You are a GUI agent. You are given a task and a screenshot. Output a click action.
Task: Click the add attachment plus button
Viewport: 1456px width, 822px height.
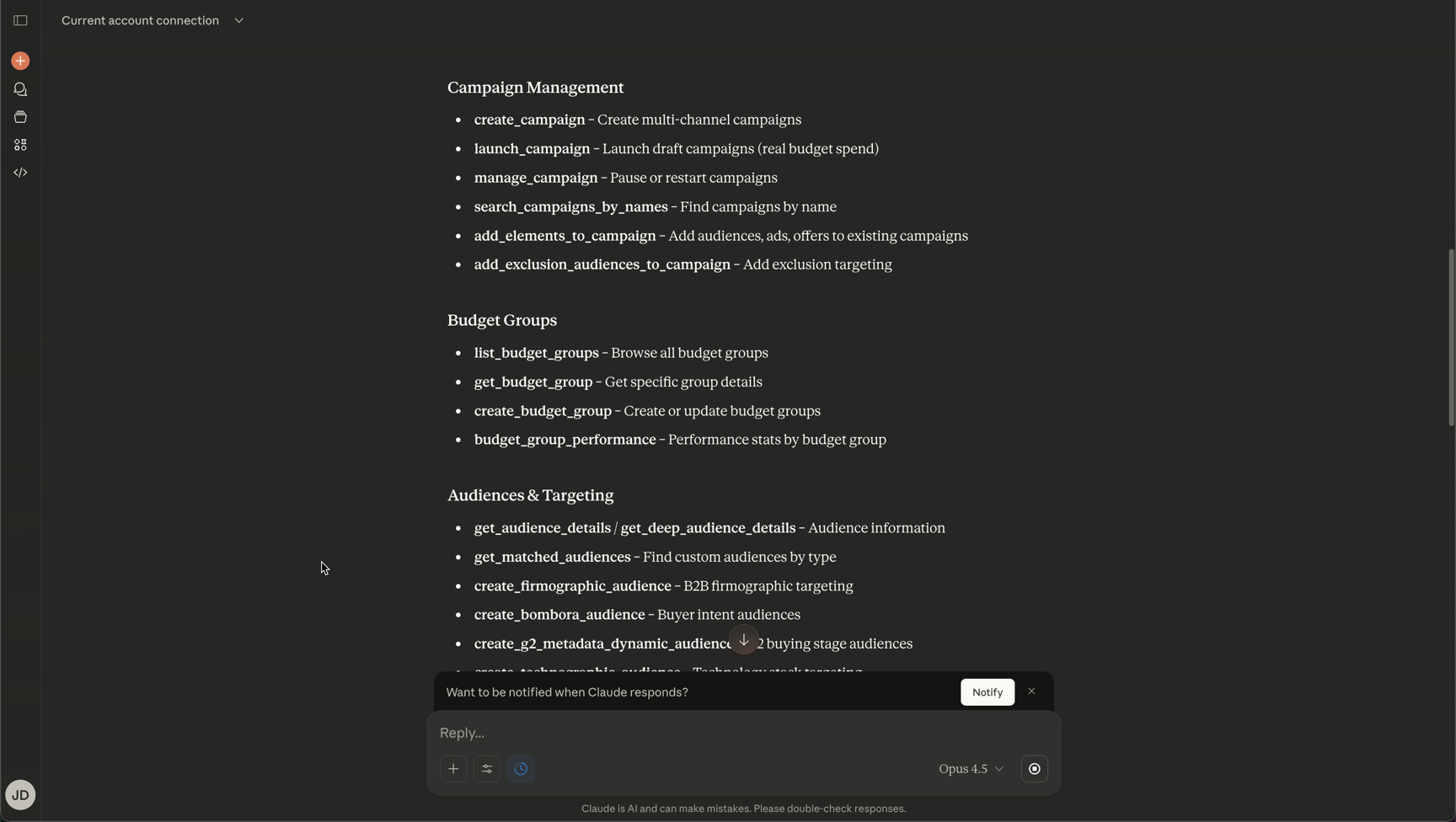coord(453,769)
